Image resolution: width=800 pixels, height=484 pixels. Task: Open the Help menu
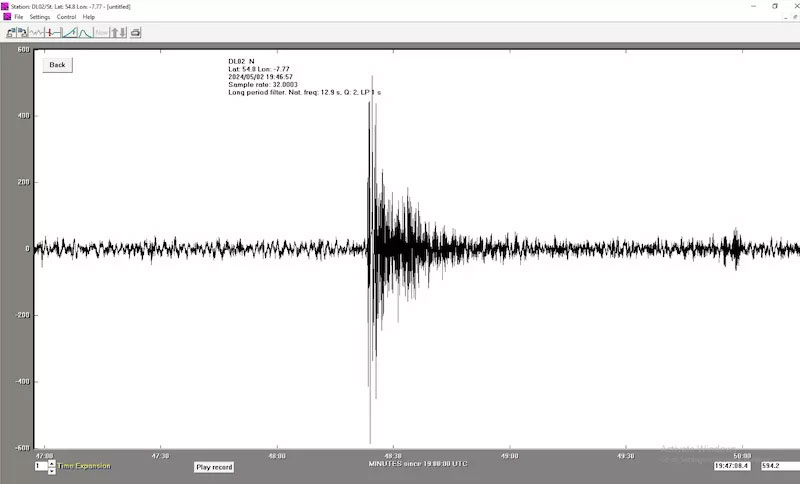tap(89, 17)
